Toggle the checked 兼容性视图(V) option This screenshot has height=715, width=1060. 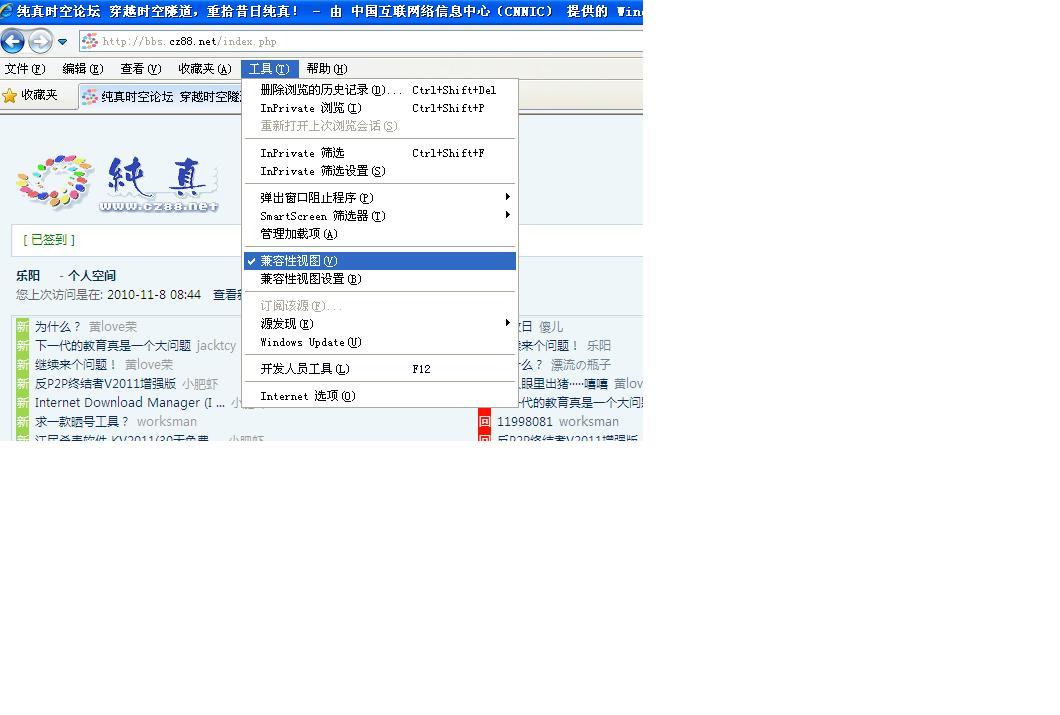coord(380,261)
